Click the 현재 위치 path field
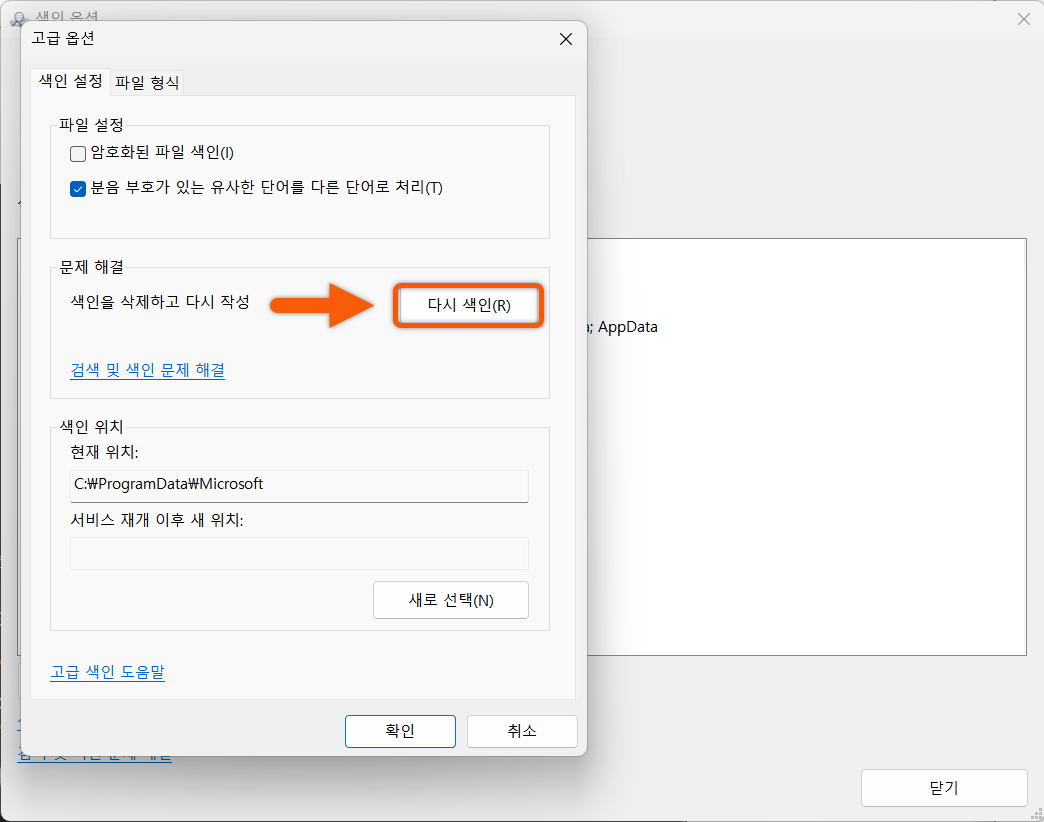1044x822 pixels. point(300,486)
